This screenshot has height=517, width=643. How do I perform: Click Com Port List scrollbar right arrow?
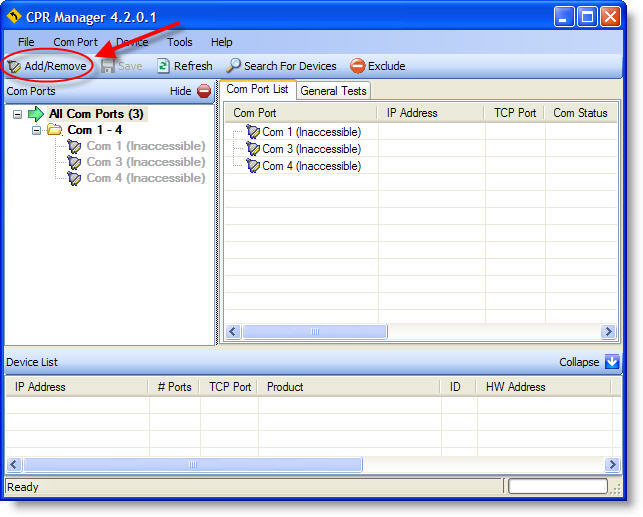608,331
